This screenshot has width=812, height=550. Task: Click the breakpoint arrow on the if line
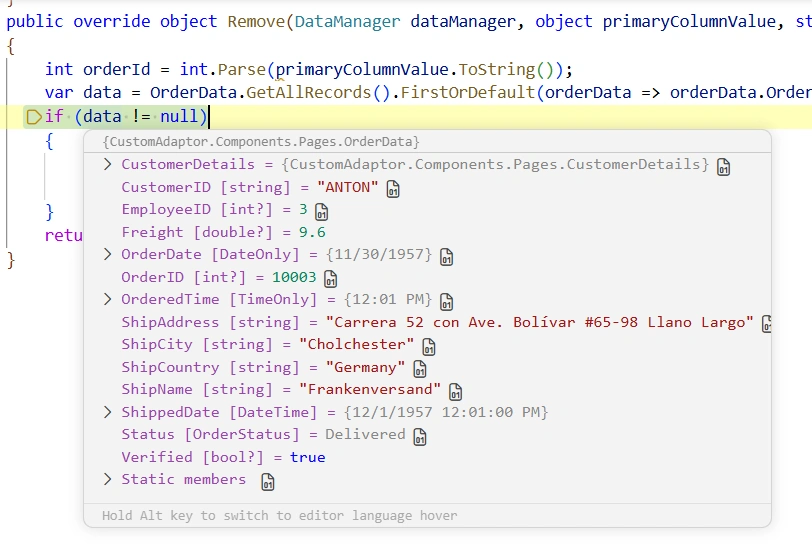(34, 117)
